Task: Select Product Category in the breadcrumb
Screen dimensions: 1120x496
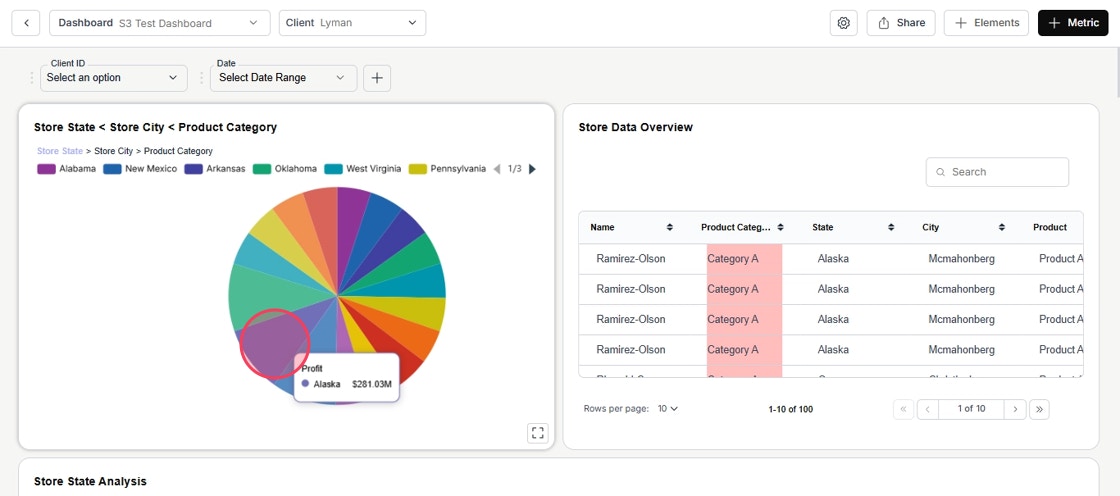Action: [179, 152]
